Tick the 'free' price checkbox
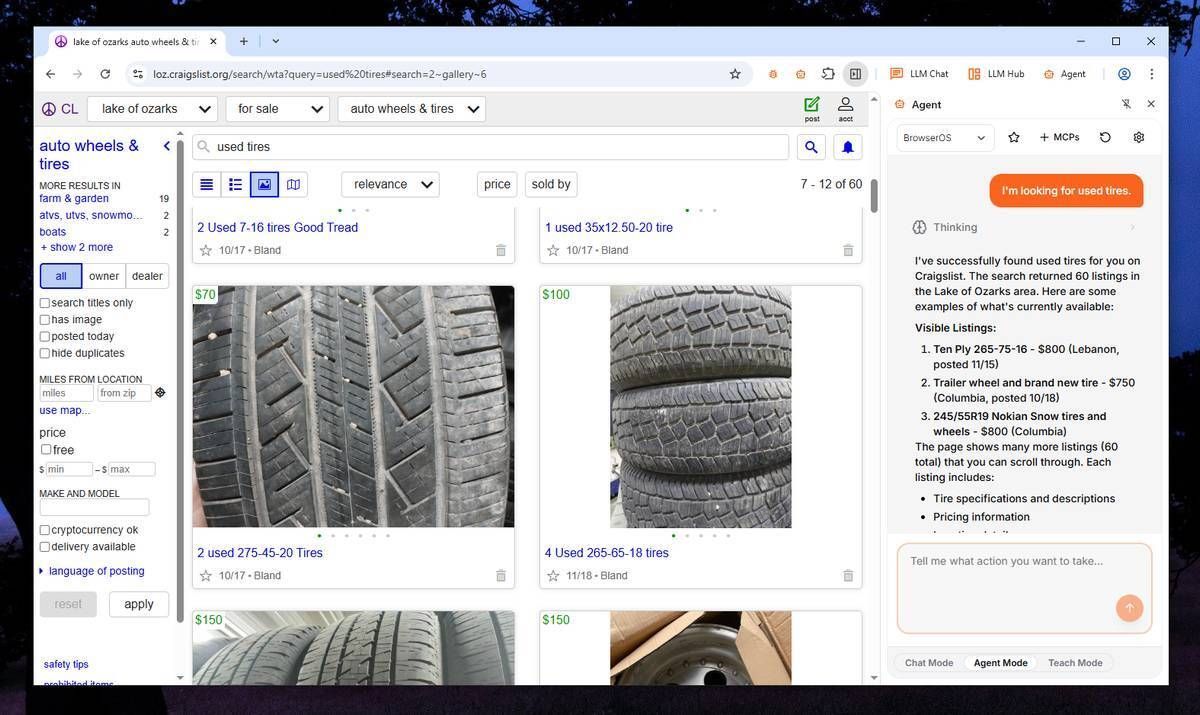 tap(46, 450)
